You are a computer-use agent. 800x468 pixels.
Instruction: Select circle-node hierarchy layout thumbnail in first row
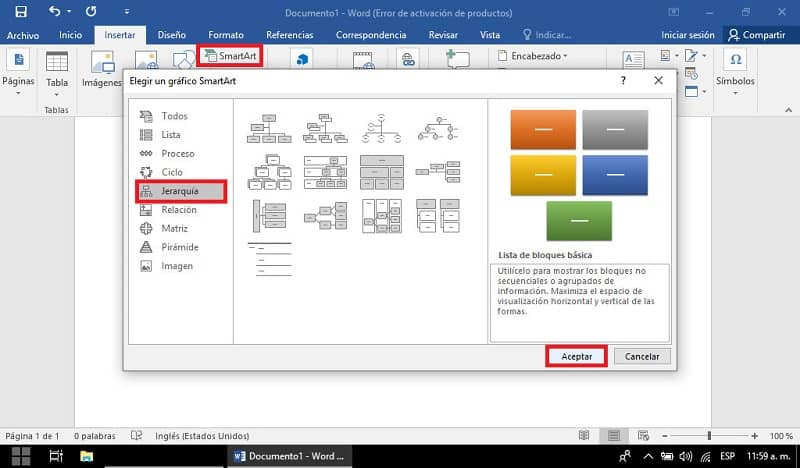pos(382,128)
